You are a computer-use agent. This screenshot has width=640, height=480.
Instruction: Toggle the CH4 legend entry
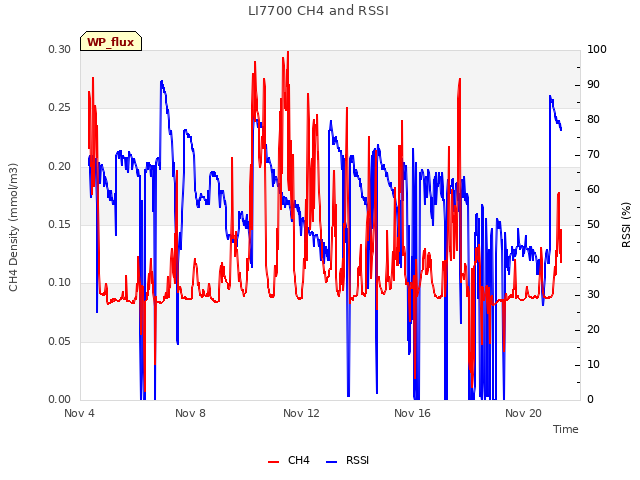click(289, 460)
